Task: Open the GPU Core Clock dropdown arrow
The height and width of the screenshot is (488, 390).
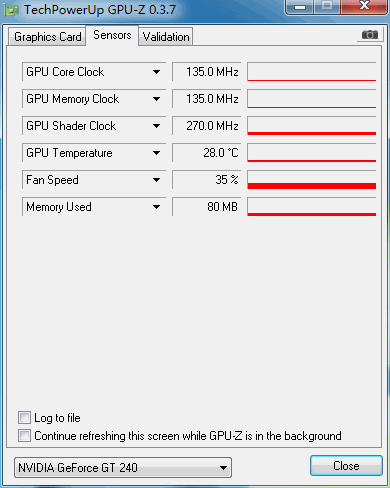Action: [x=156, y=72]
